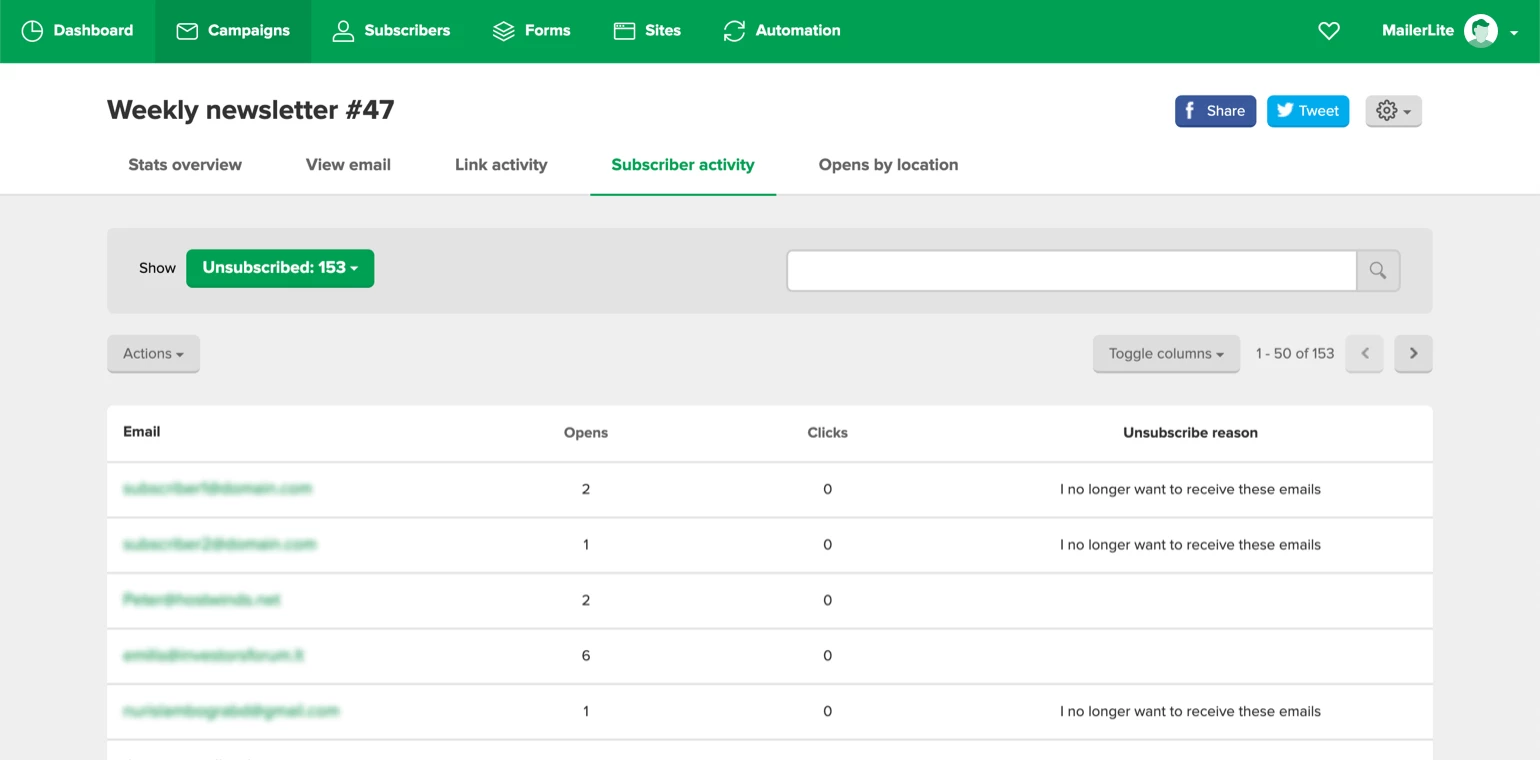Expand the Toggle columns dropdown

(x=1166, y=354)
